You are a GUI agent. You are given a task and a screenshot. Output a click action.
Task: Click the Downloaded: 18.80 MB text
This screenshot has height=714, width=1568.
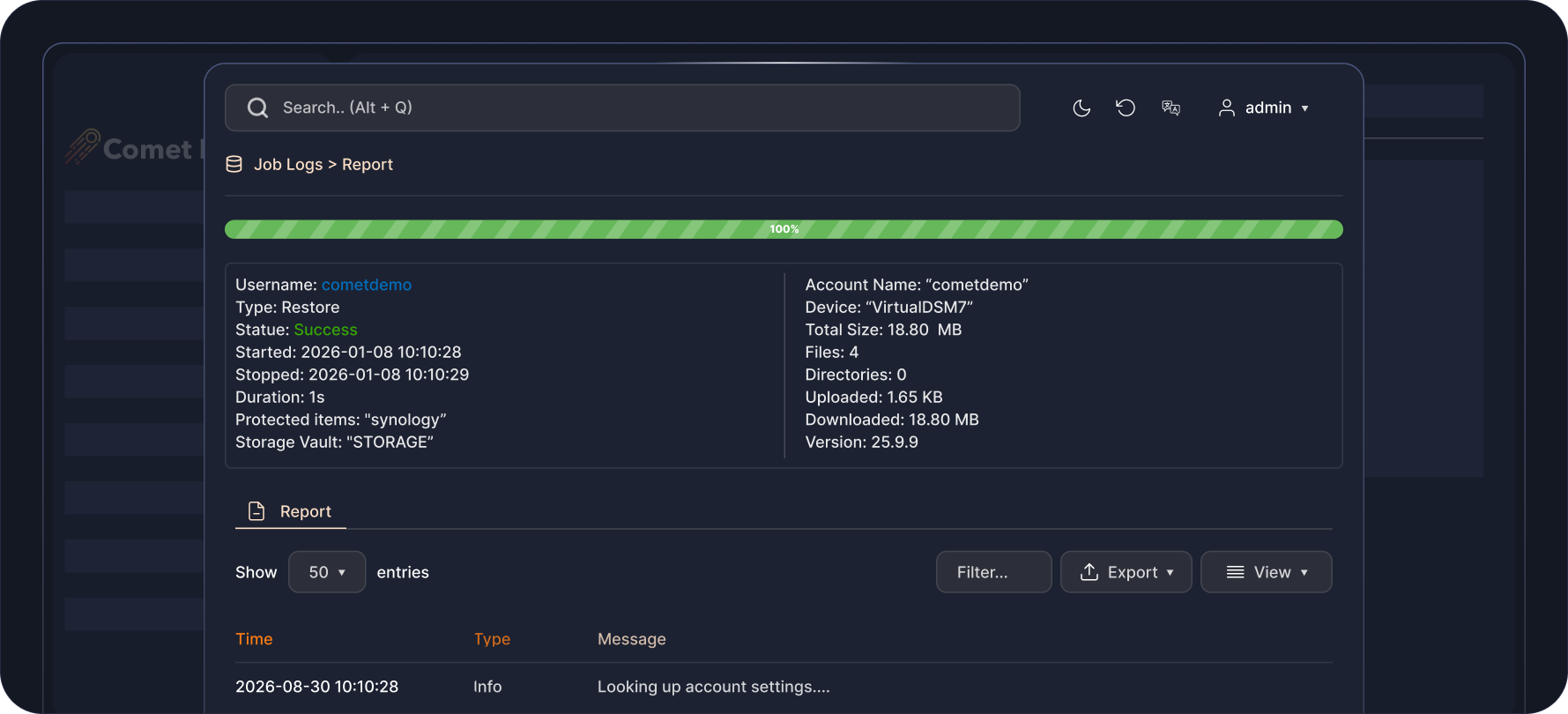[892, 420]
